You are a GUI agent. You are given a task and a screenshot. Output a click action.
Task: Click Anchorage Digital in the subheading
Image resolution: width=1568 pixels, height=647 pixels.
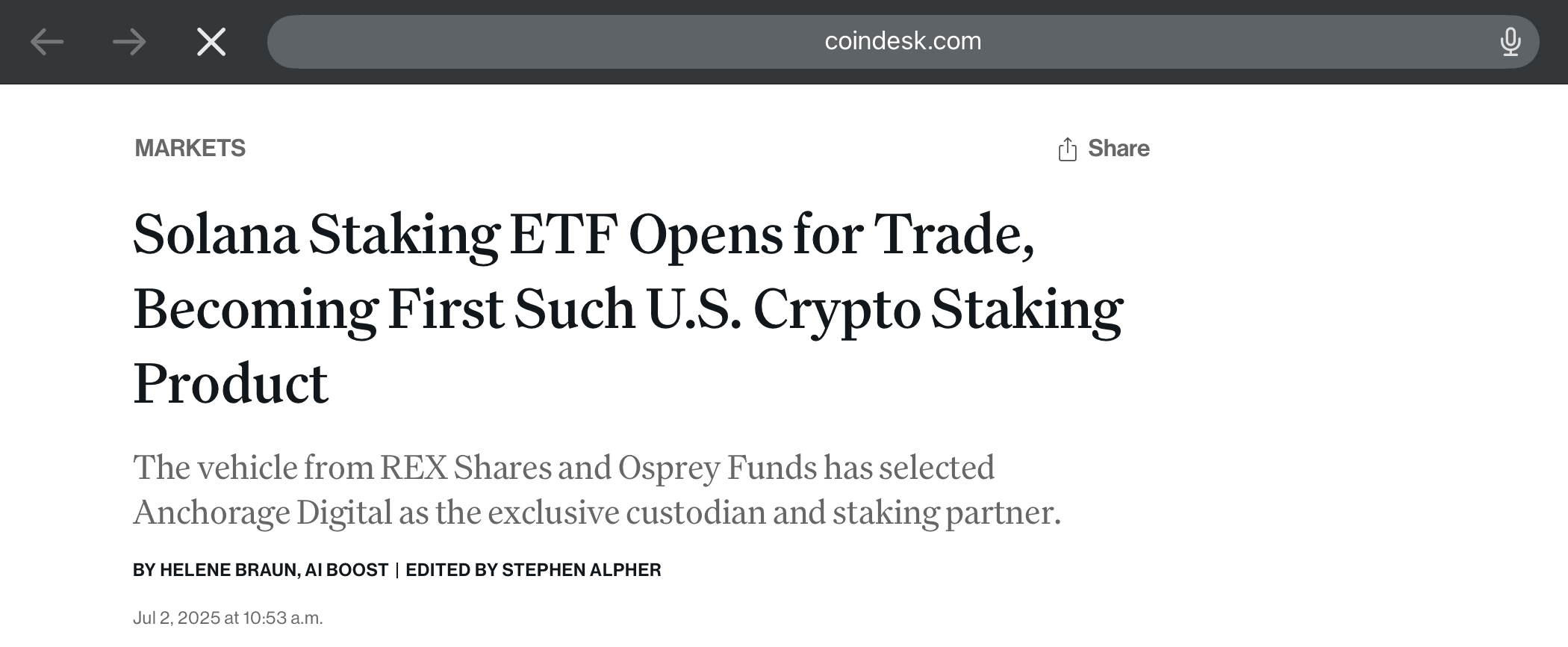(262, 513)
